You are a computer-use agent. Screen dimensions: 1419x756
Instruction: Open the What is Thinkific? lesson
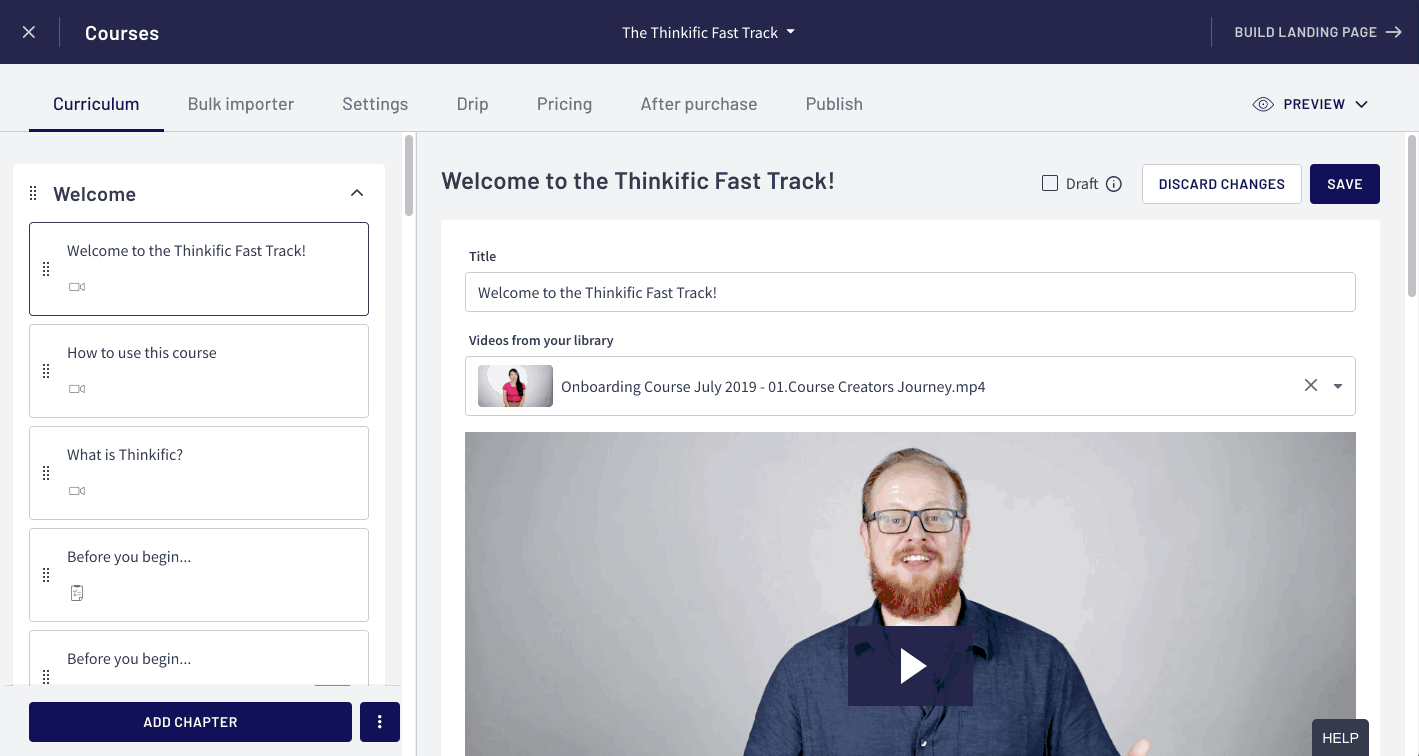pos(199,473)
